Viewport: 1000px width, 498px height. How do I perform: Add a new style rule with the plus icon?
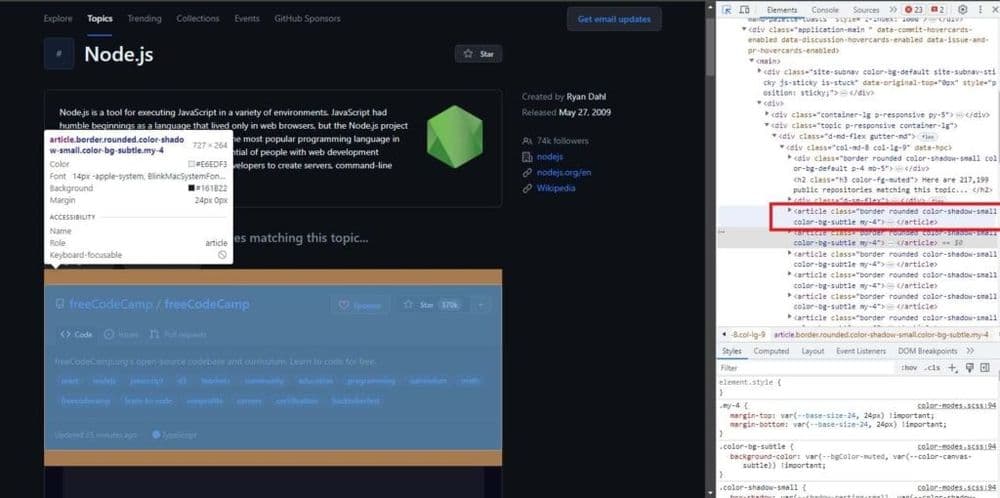coord(952,368)
